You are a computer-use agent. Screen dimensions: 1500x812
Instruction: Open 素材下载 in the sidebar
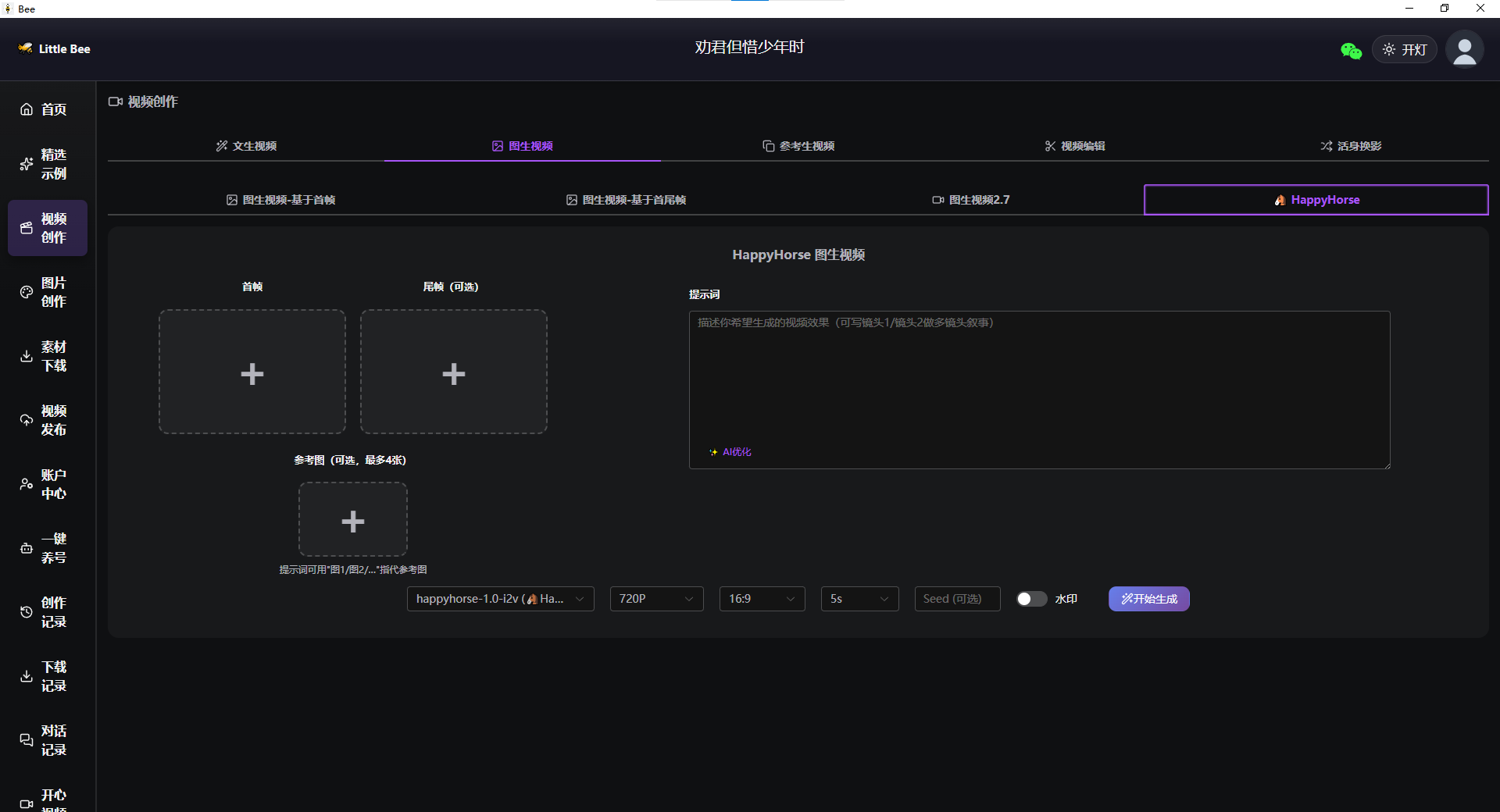[x=48, y=356]
